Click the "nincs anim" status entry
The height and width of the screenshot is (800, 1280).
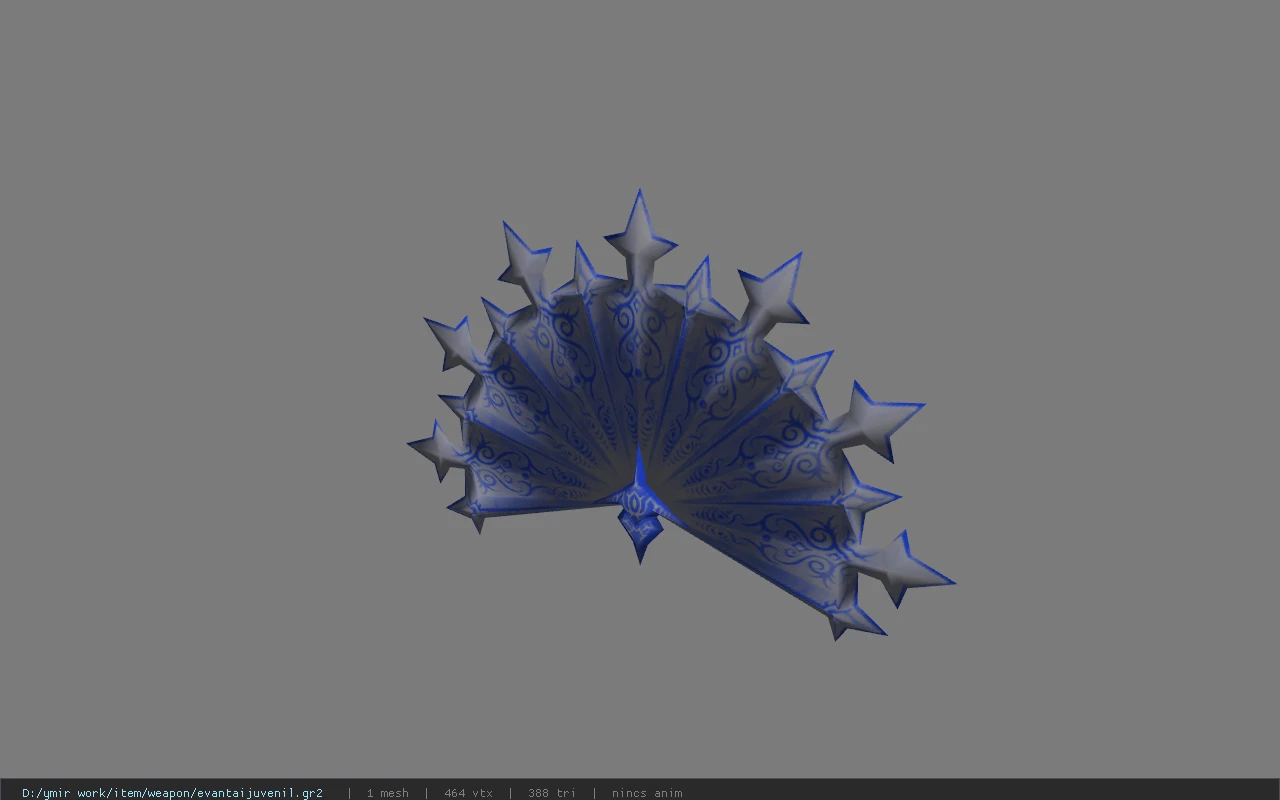pos(647,793)
